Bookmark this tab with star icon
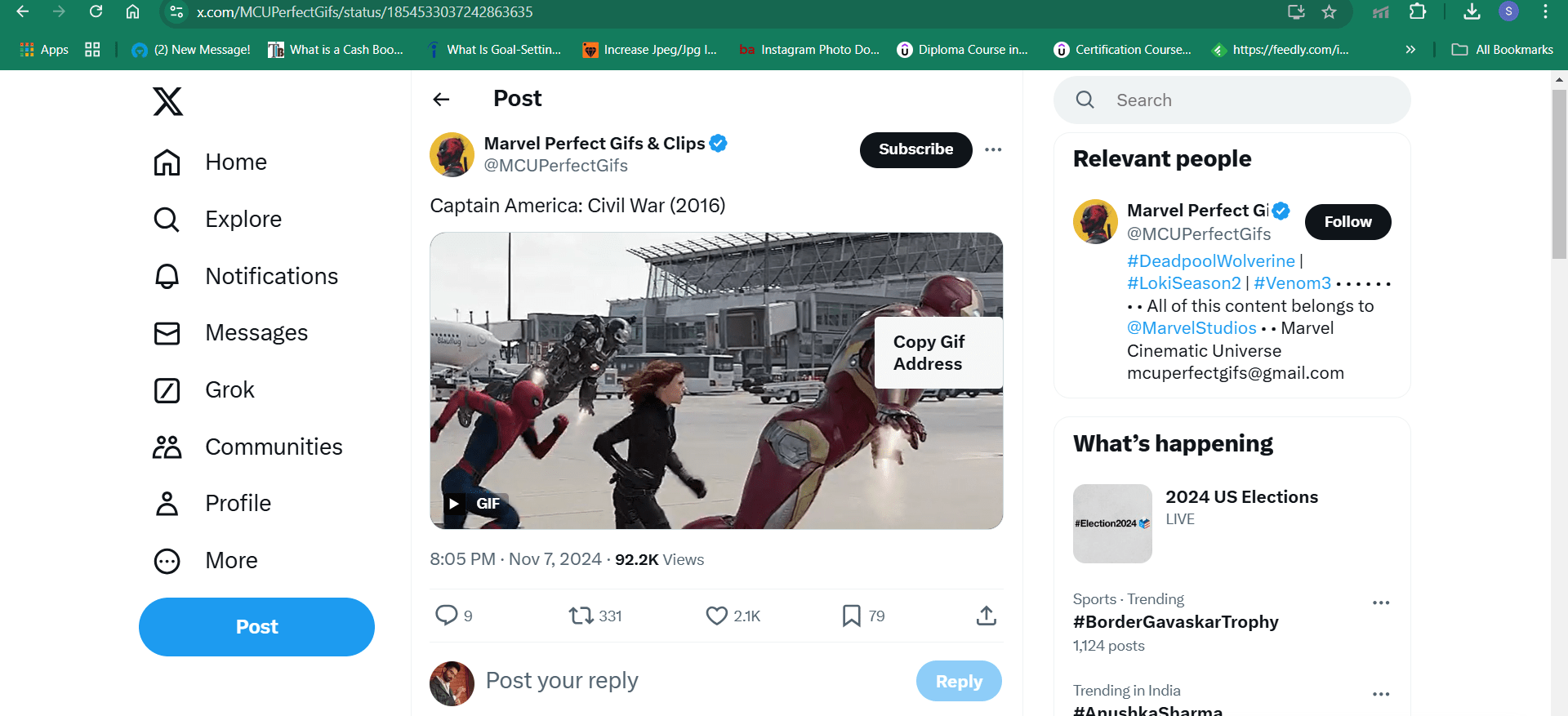Viewport: 1568px width, 716px height. (x=1330, y=11)
